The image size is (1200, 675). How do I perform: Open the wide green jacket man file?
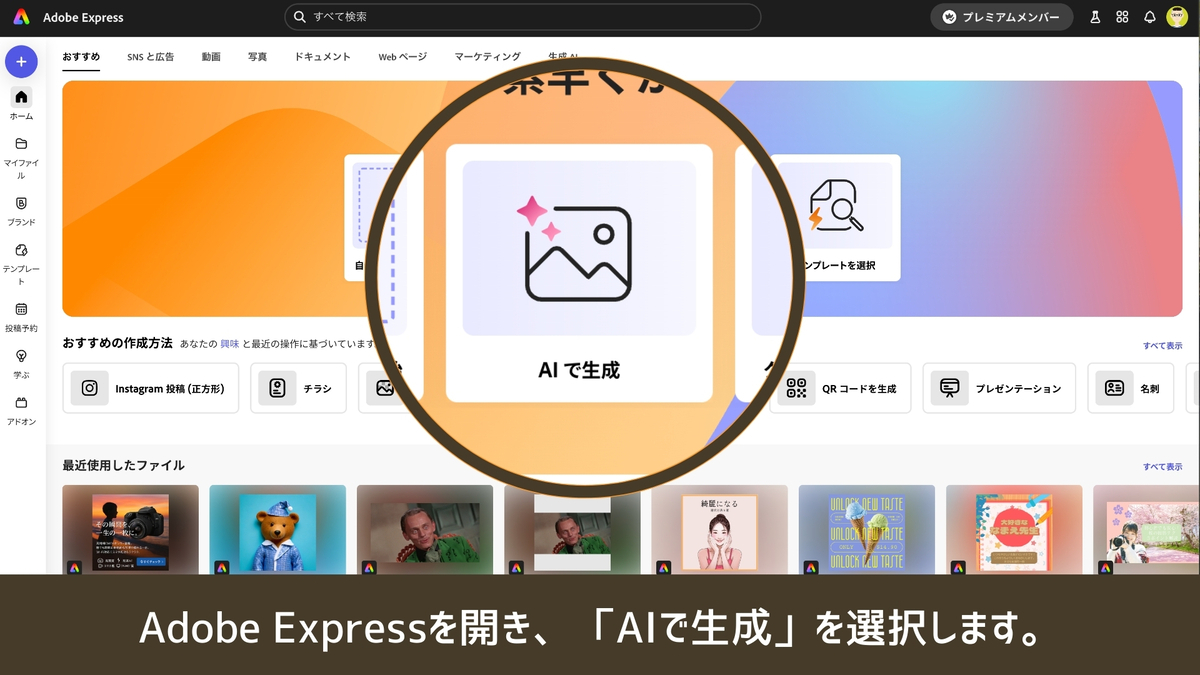point(425,531)
